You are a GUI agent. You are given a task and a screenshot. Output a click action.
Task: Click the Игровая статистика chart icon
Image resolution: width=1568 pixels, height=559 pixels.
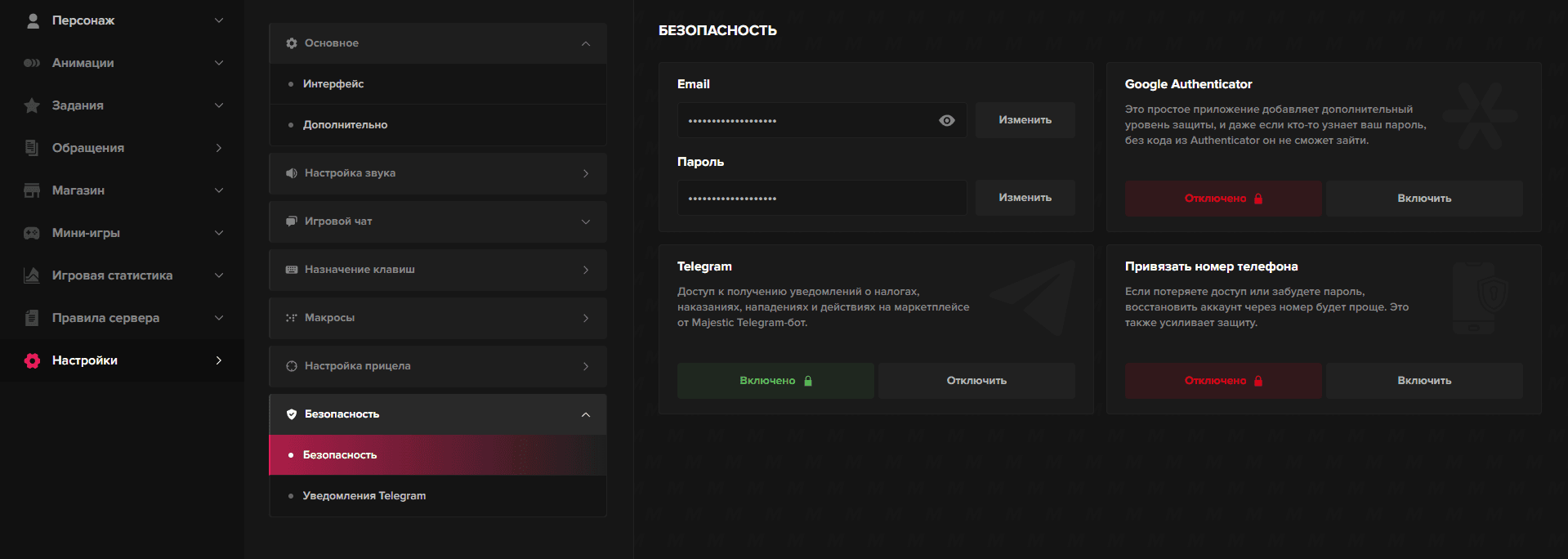(32, 275)
